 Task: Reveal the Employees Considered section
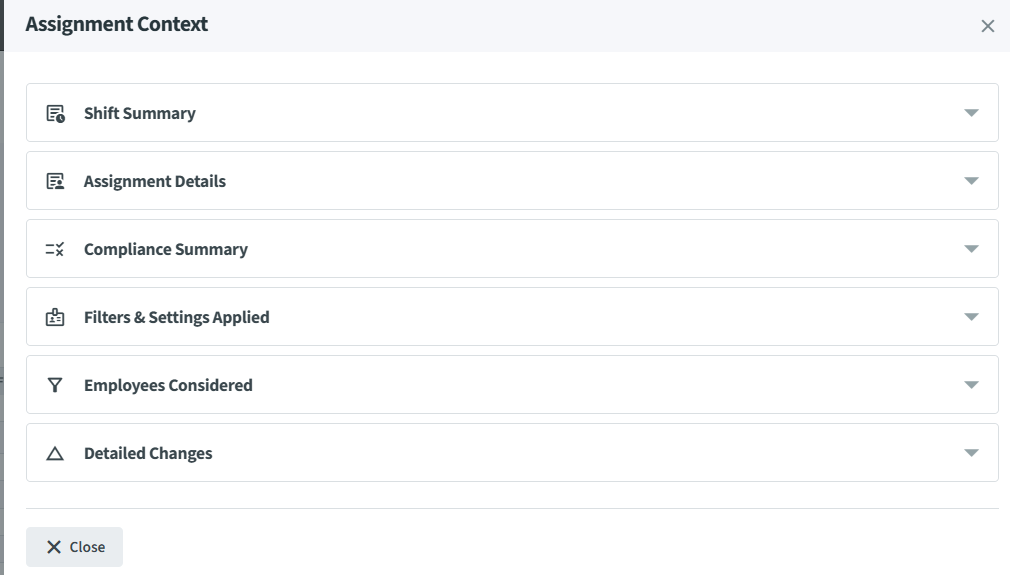[x=168, y=385]
